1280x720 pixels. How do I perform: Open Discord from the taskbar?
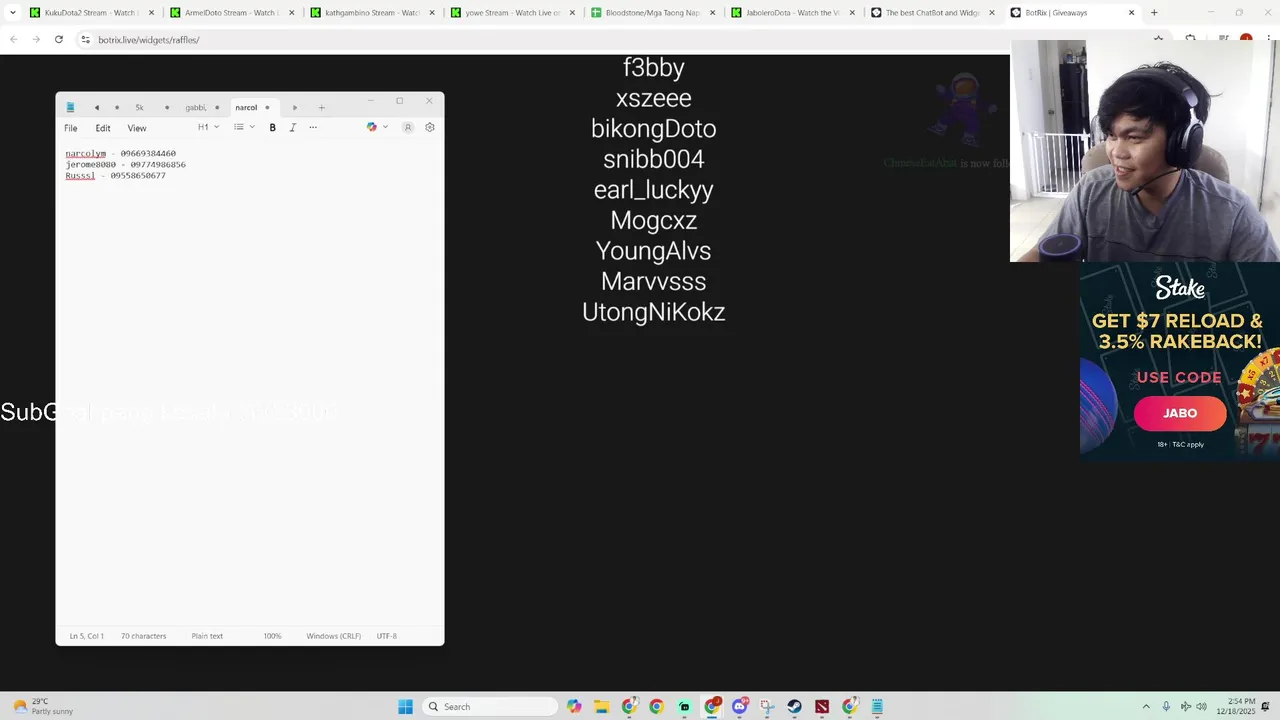pyautogui.click(x=739, y=706)
